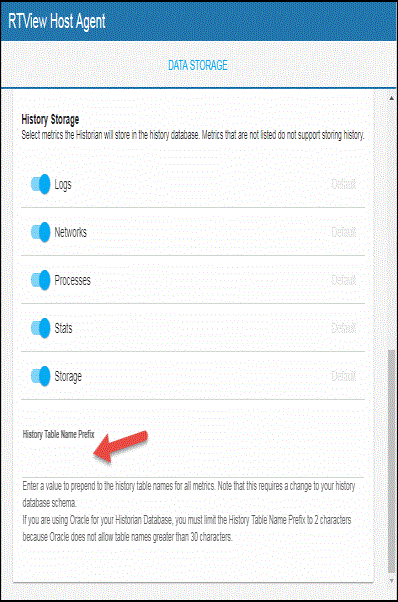This screenshot has width=398, height=602.
Task: Select Default label beside Processes
Action: click(344, 280)
